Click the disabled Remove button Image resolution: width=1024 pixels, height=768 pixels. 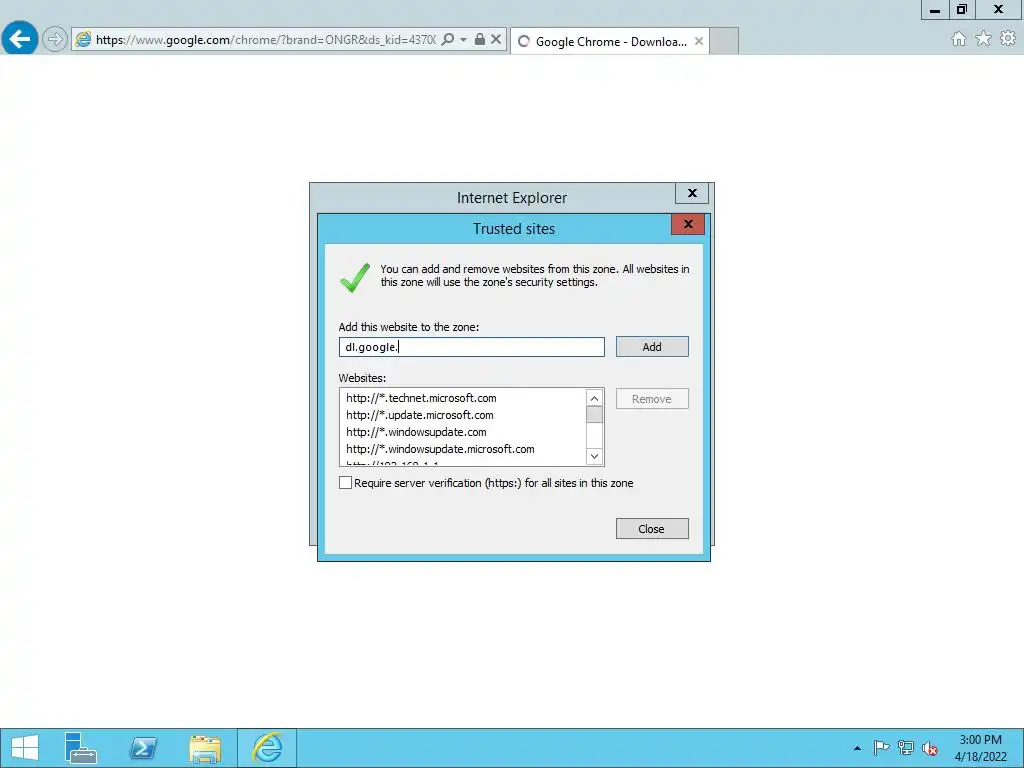[x=652, y=399]
